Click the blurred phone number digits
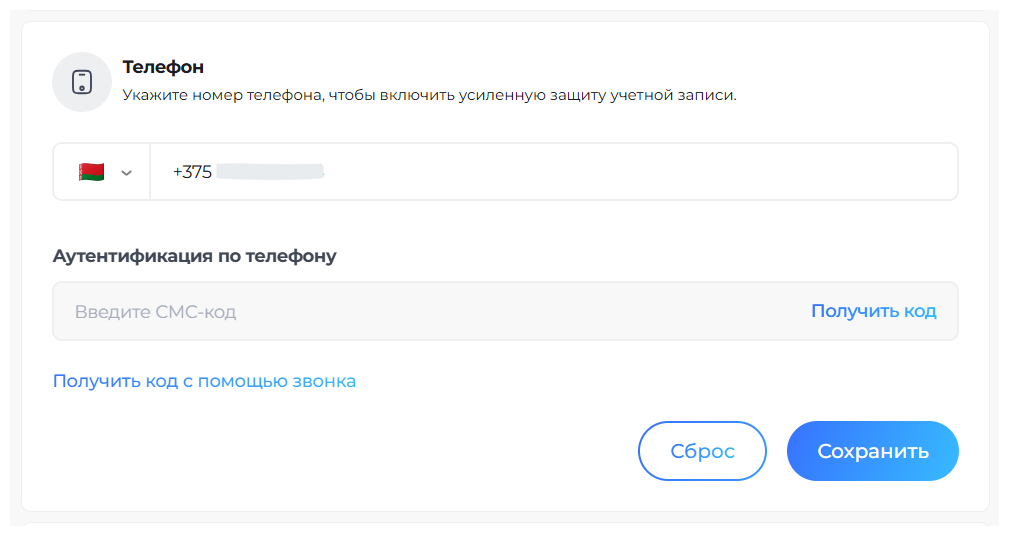 pos(270,172)
